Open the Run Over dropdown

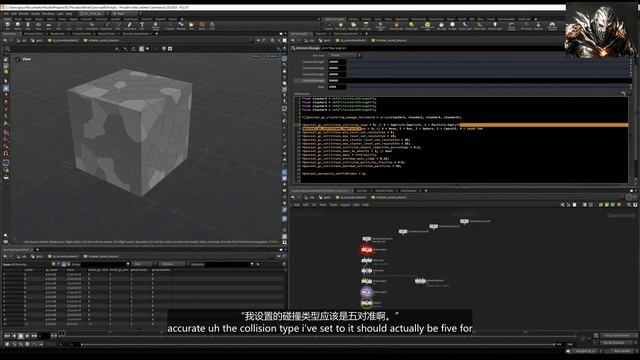345,55
